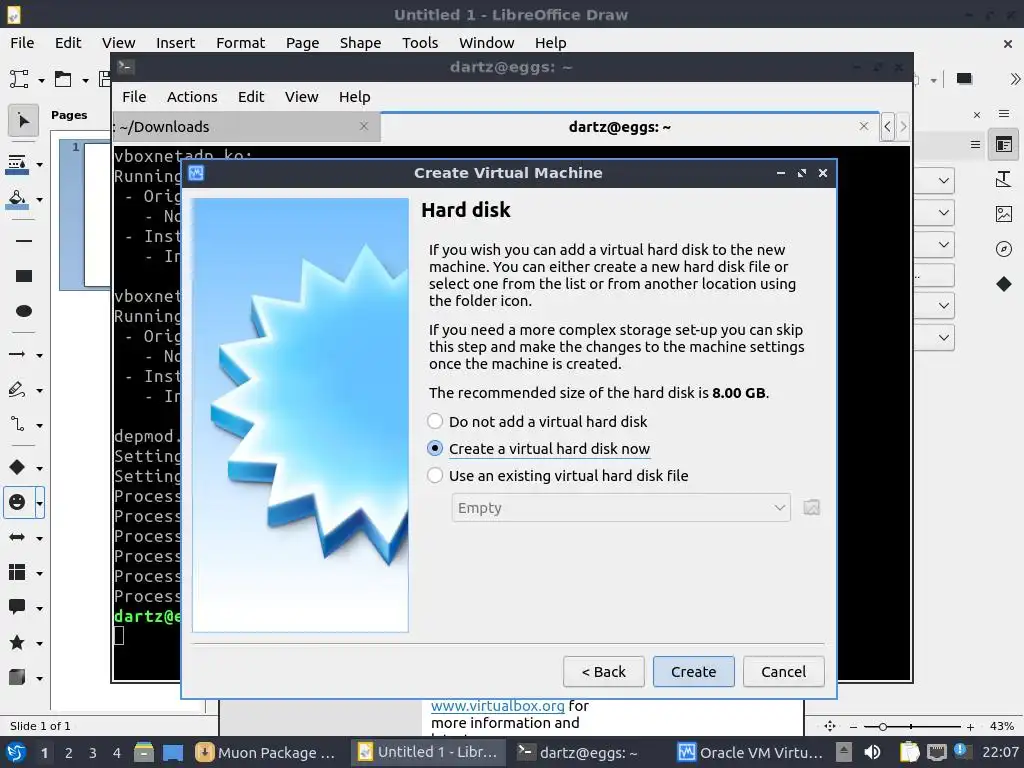Select Create a virtual hard disk now
The image size is (1024, 768).
tap(539, 449)
